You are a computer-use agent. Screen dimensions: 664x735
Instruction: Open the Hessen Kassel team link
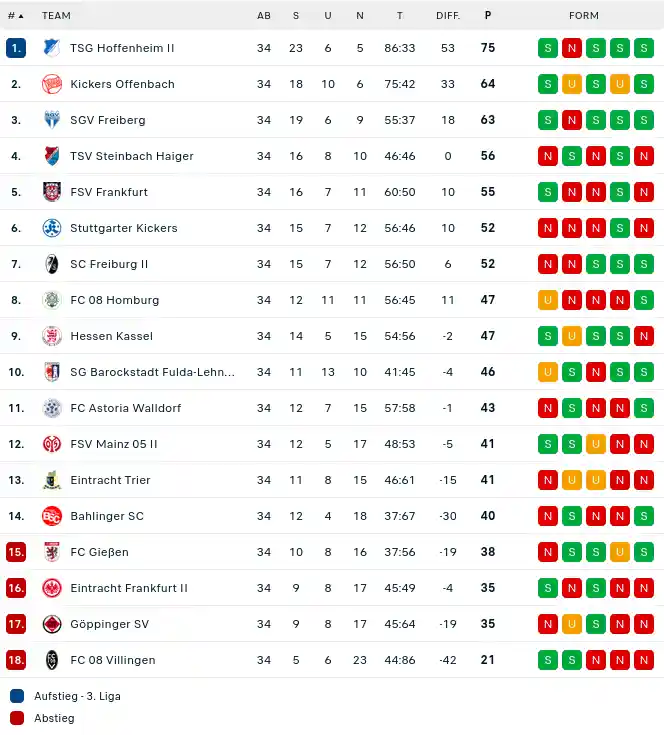tap(112, 336)
